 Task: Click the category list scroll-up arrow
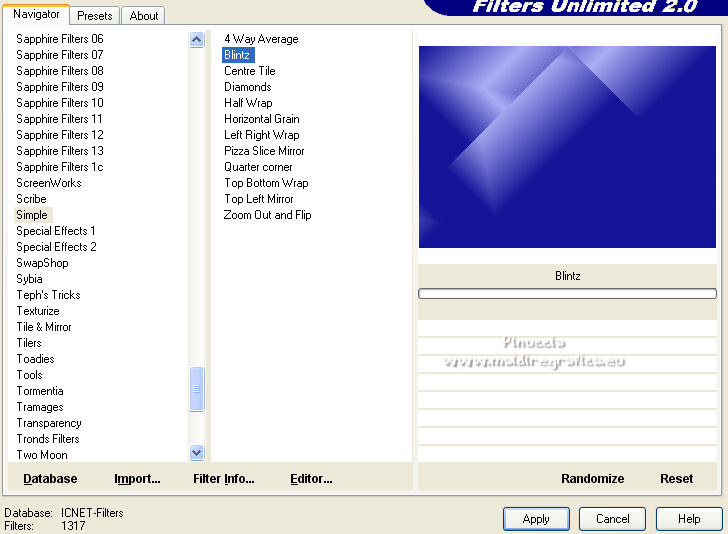click(x=196, y=39)
